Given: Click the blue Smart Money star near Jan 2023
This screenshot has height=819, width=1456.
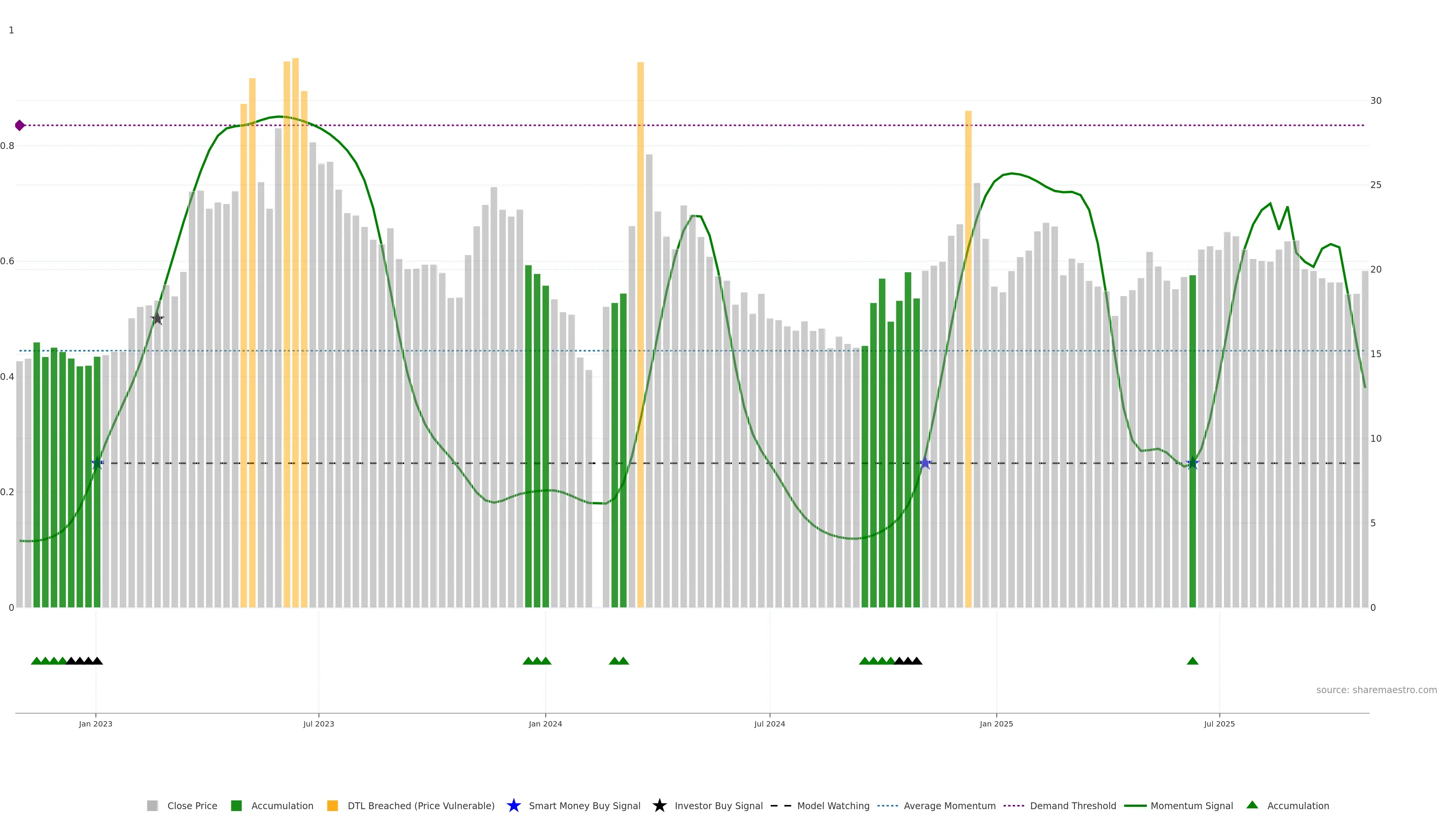Looking at the screenshot, I should coord(97,463).
